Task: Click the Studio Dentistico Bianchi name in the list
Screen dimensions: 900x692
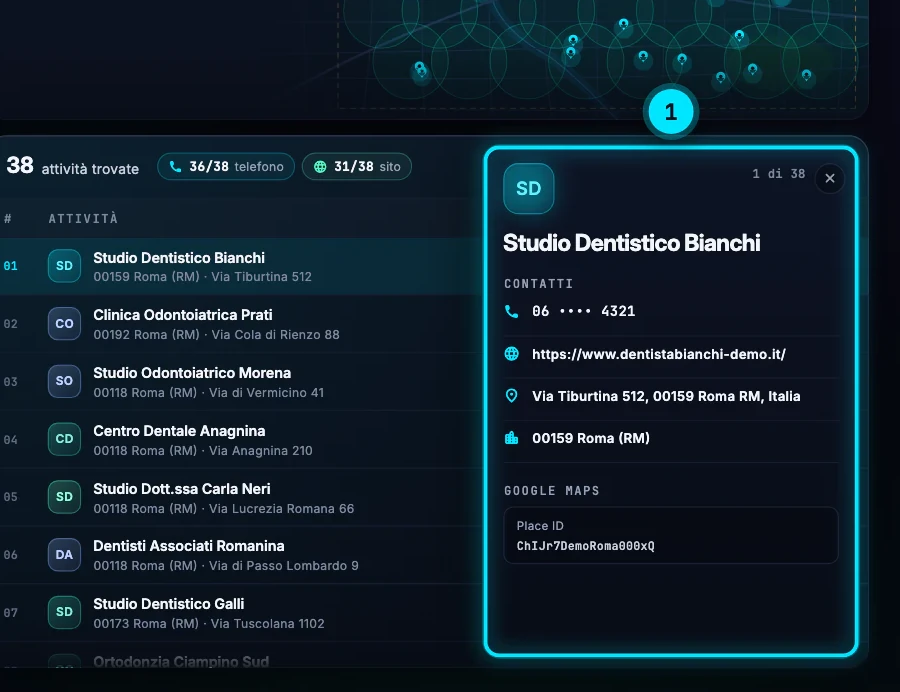Action: (x=179, y=258)
